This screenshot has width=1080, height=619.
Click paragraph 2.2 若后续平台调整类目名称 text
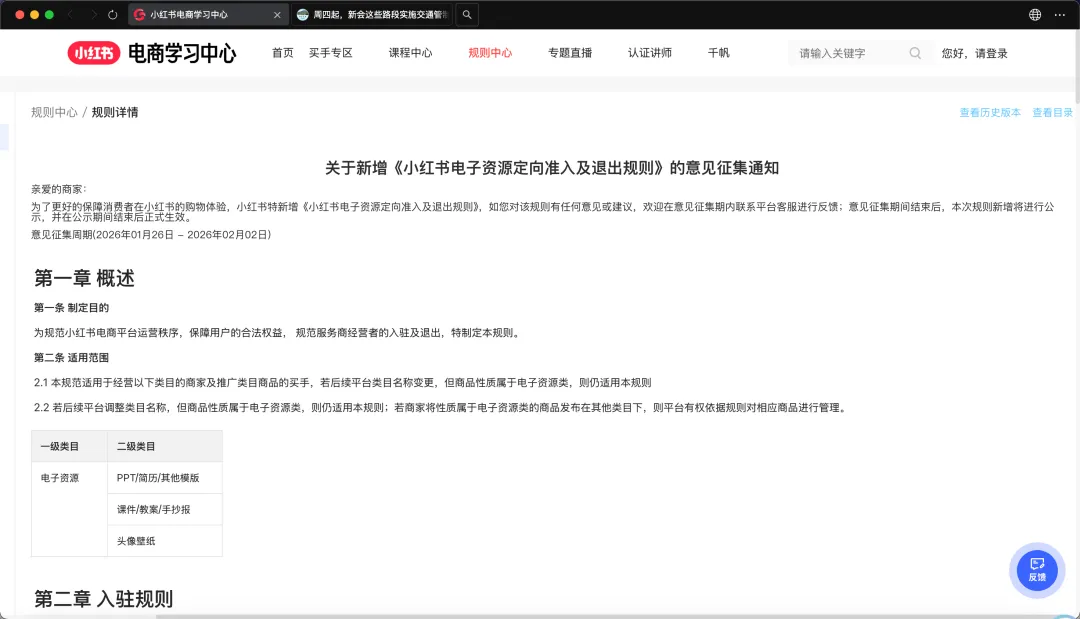point(442,408)
